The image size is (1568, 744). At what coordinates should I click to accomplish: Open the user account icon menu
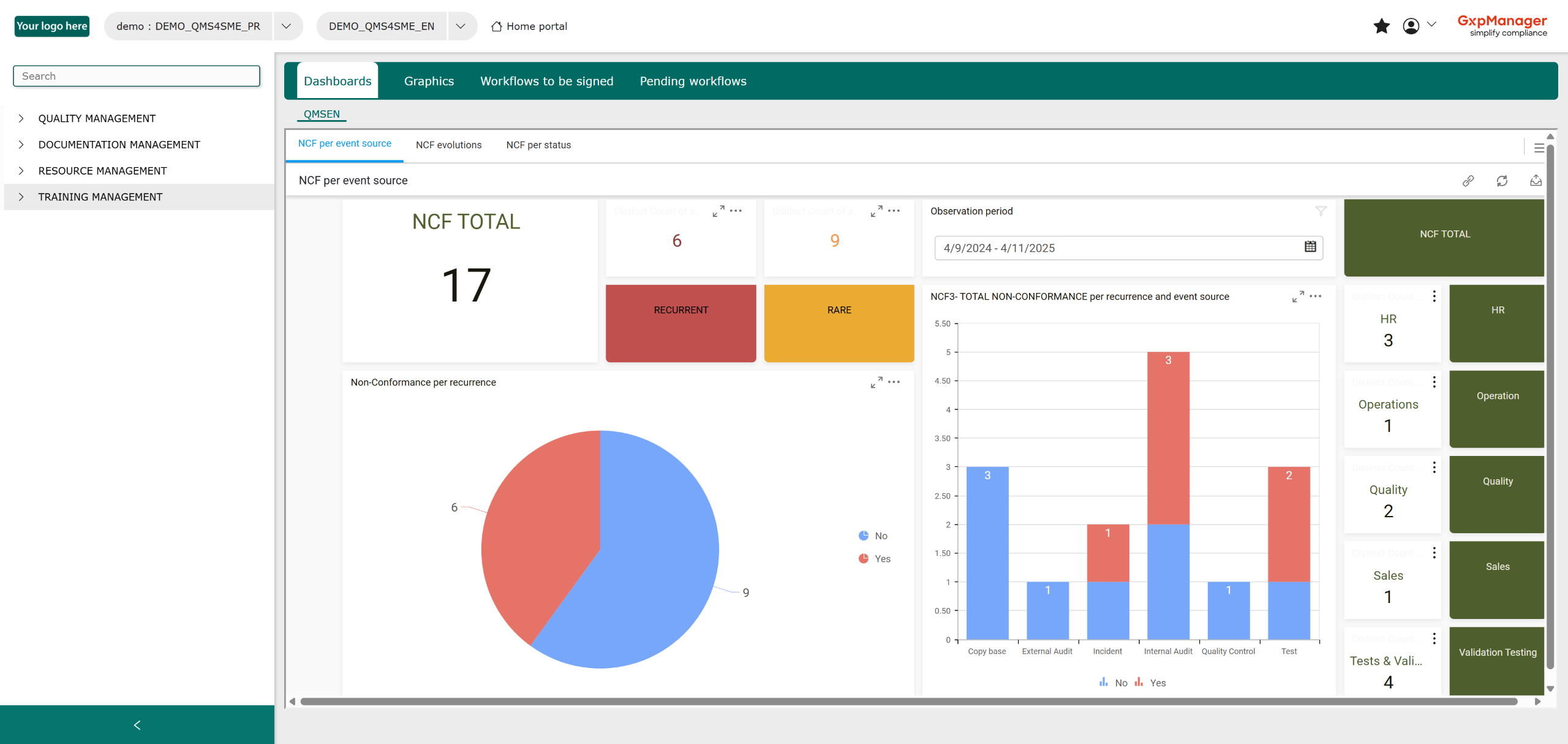(x=1411, y=26)
